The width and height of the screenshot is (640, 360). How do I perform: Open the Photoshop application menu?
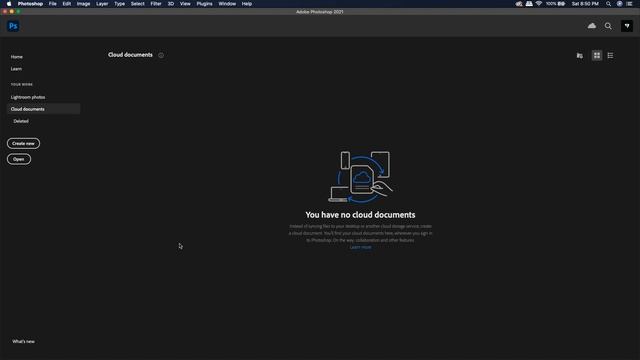[30, 4]
